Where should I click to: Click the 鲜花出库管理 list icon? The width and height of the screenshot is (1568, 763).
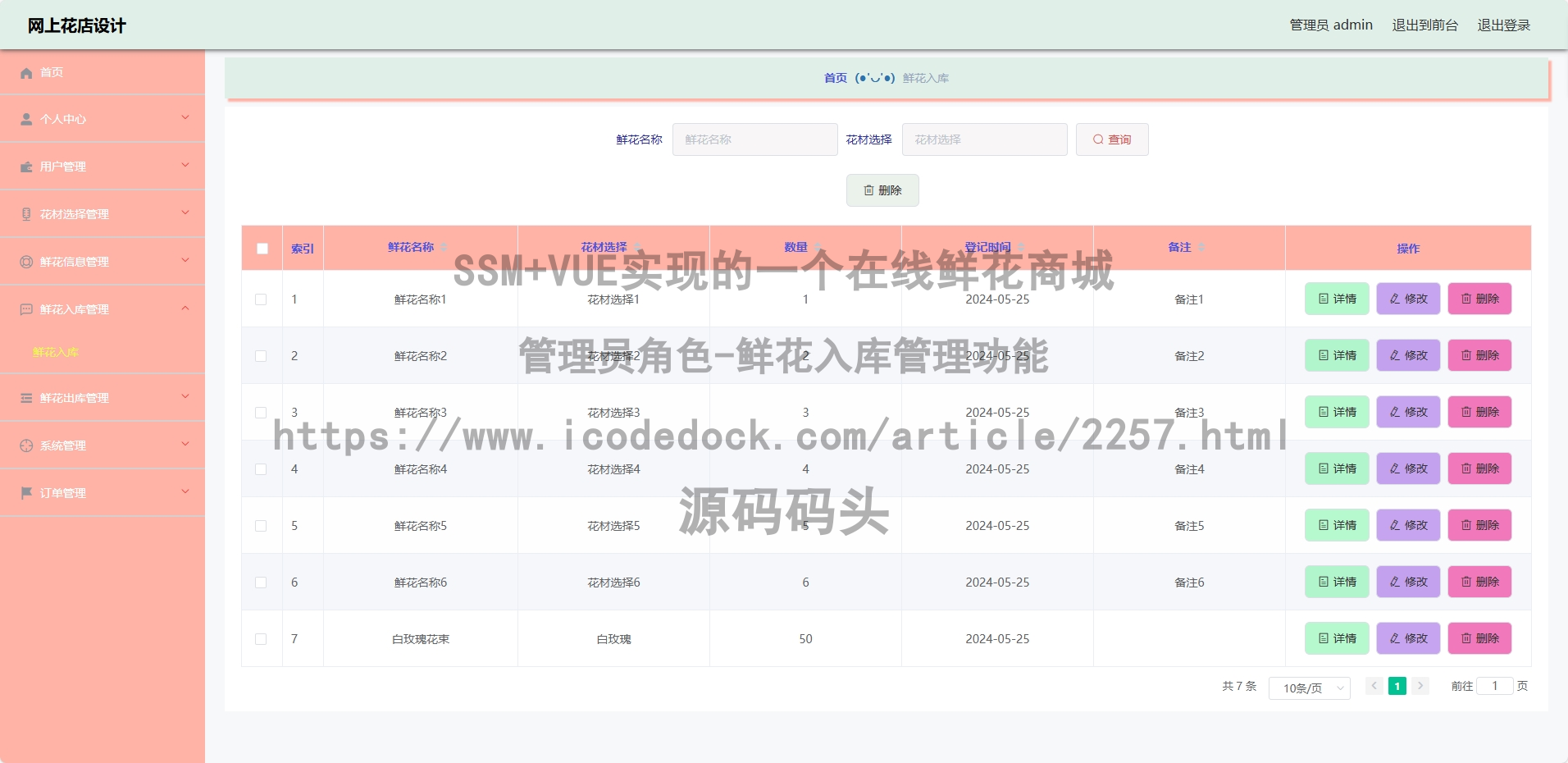pyautogui.click(x=26, y=398)
